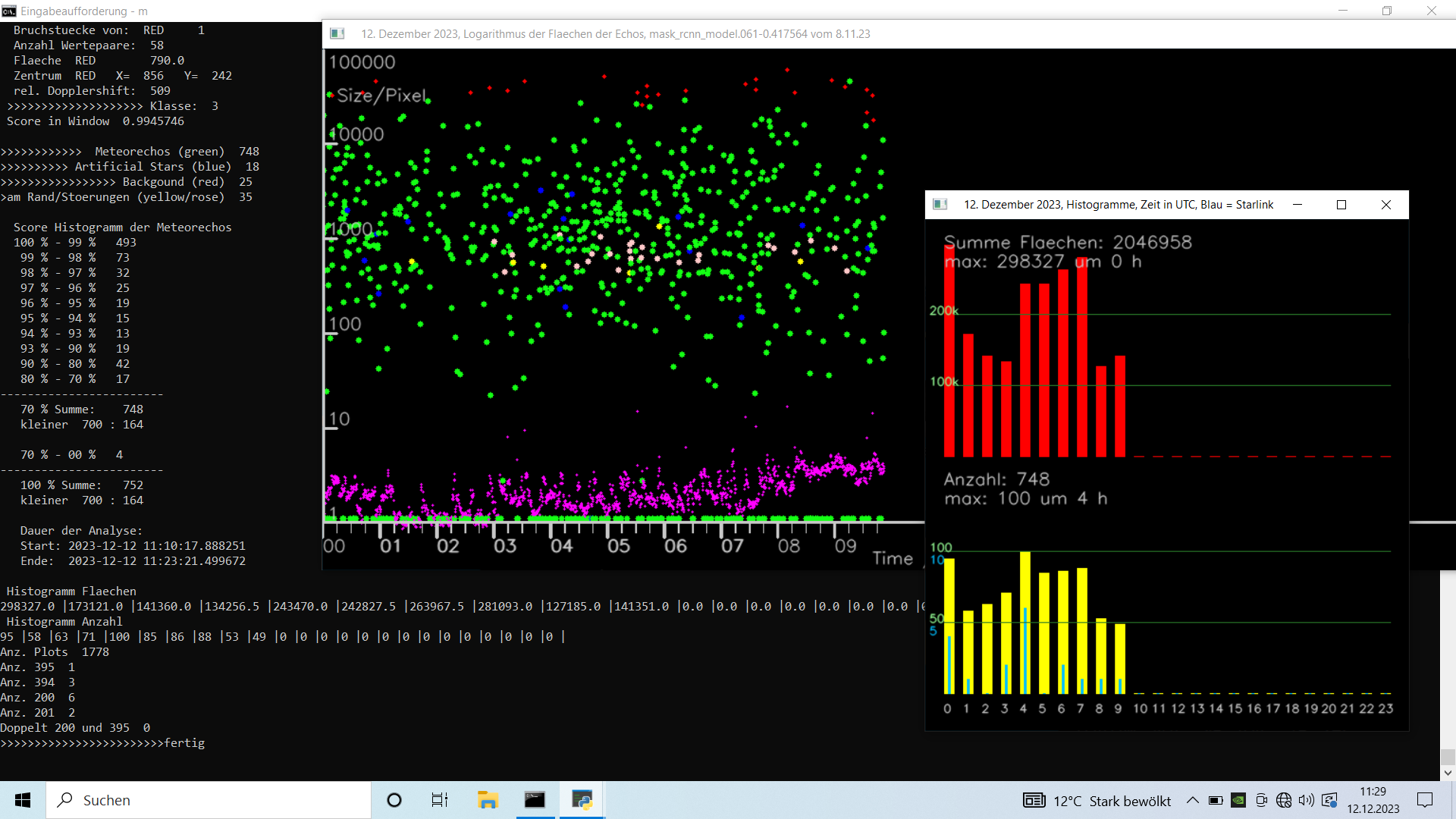This screenshot has height=819, width=1456.
Task: Show hidden tray icons with the chevron
Action: pos(1193,800)
